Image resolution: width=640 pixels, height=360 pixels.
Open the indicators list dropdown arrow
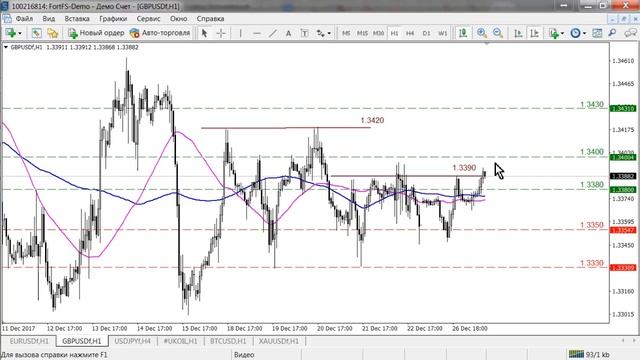pyautogui.click(x=562, y=33)
